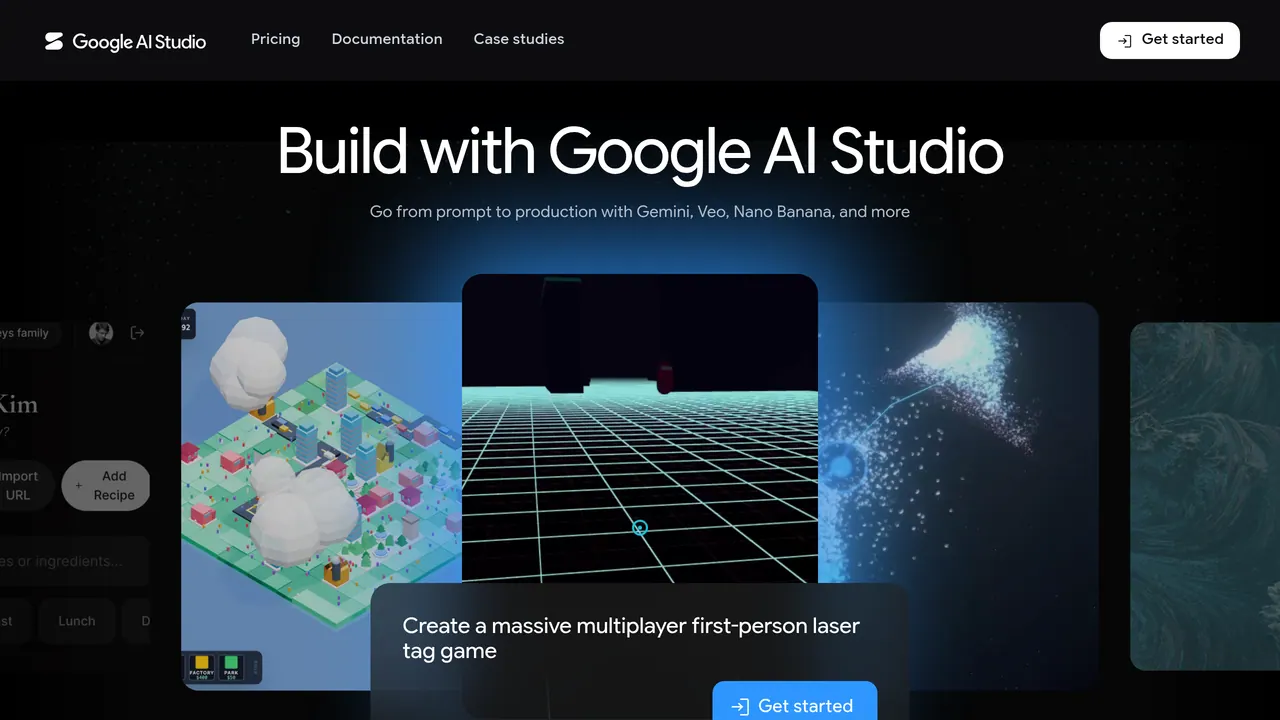
Task: Click the logout icon beside the avatar
Action: (x=138, y=333)
